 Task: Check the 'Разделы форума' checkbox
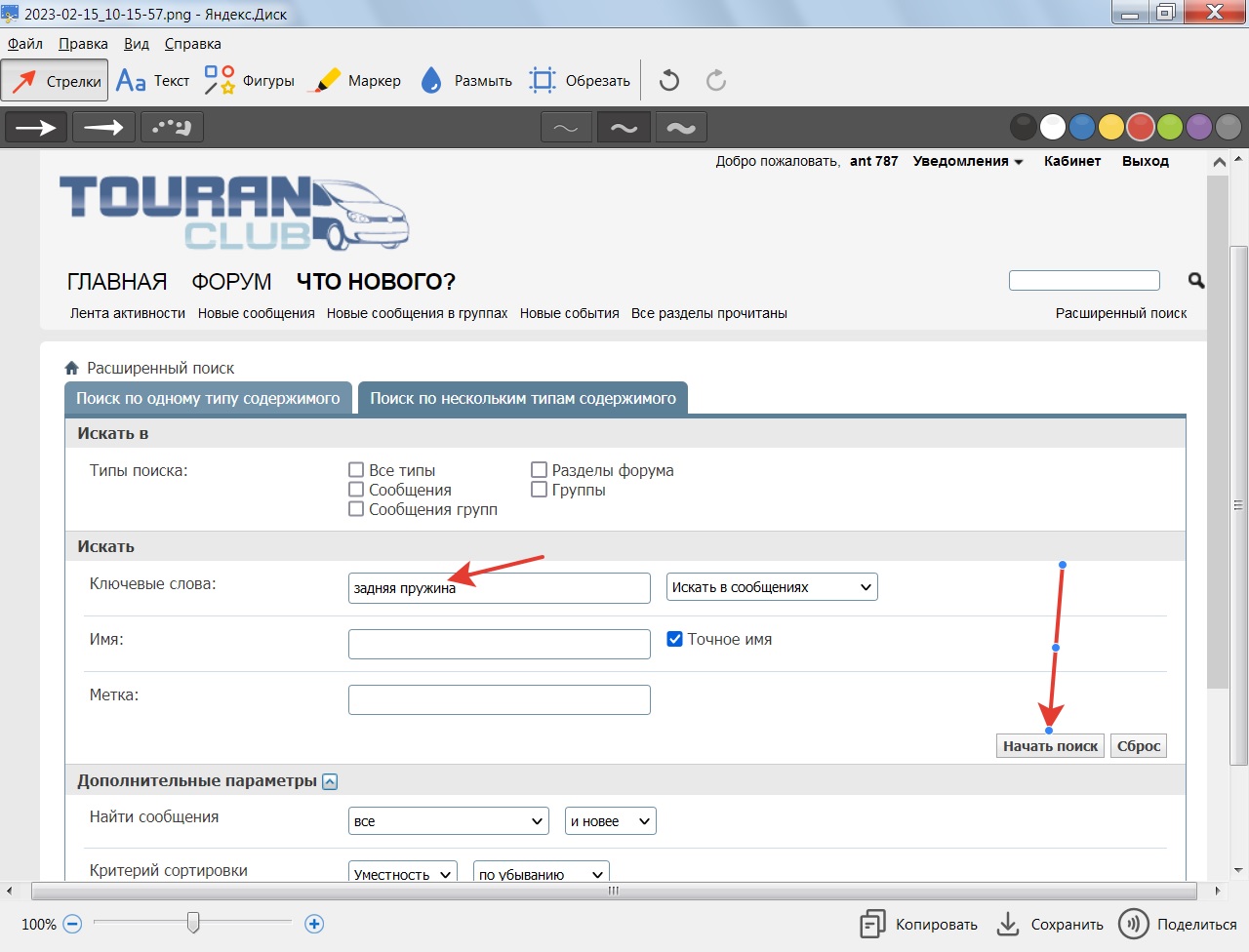tap(539, 470)
